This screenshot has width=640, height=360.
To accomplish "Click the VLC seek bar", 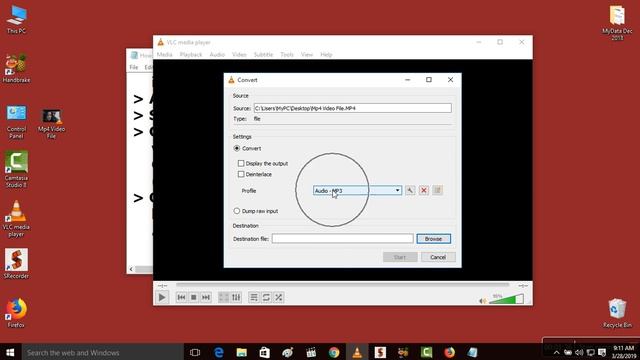I will (x=343, y=285).
